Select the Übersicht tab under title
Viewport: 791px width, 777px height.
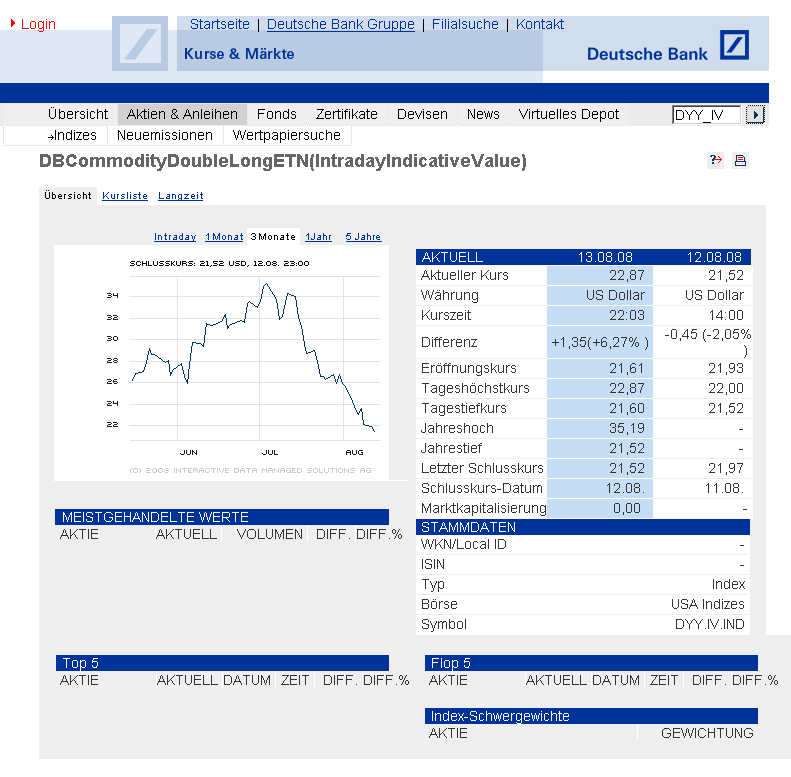pyautogui.click(x=68, y=196)
